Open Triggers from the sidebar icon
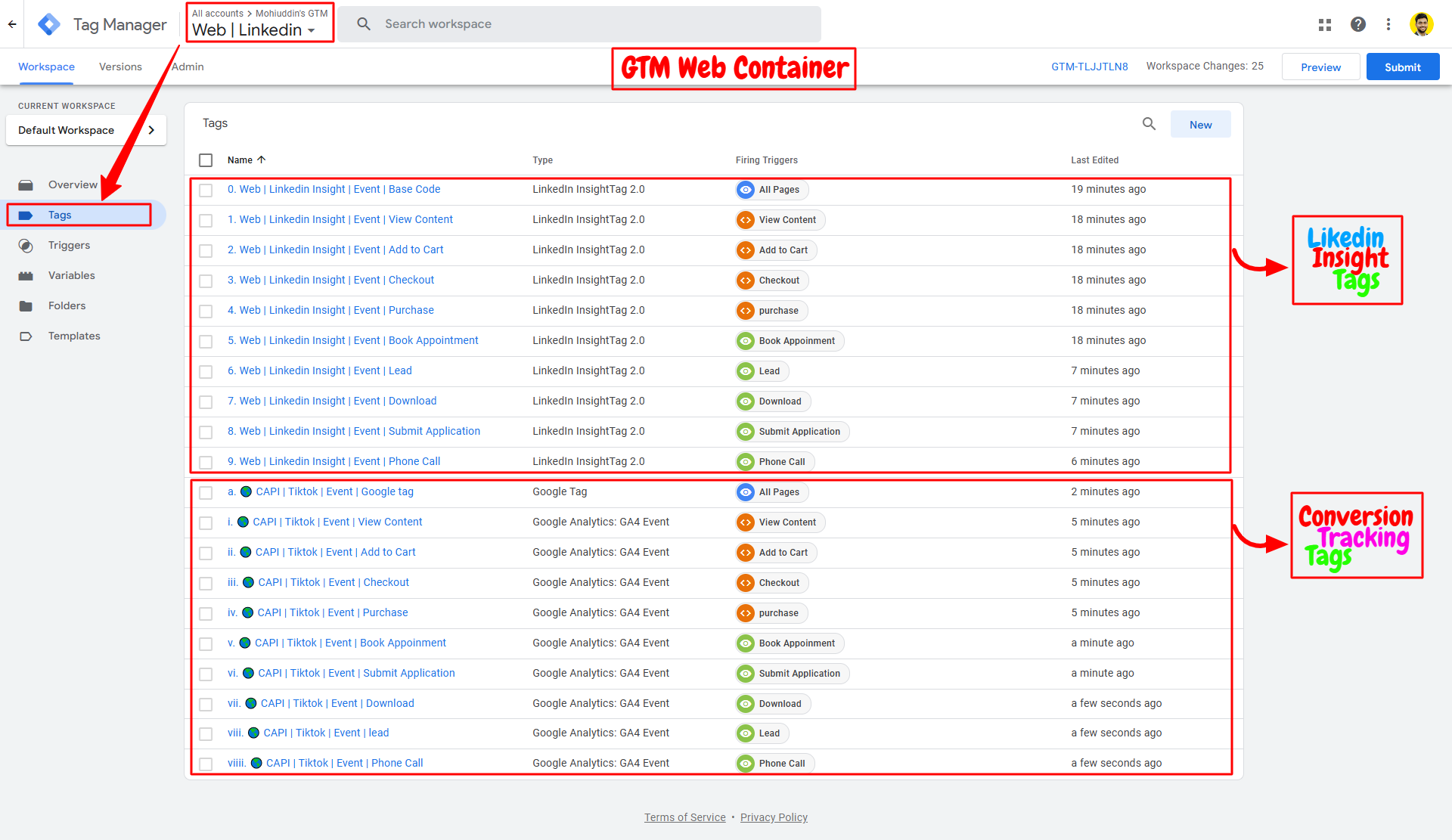1452x840 pixels. coord(26,246)
